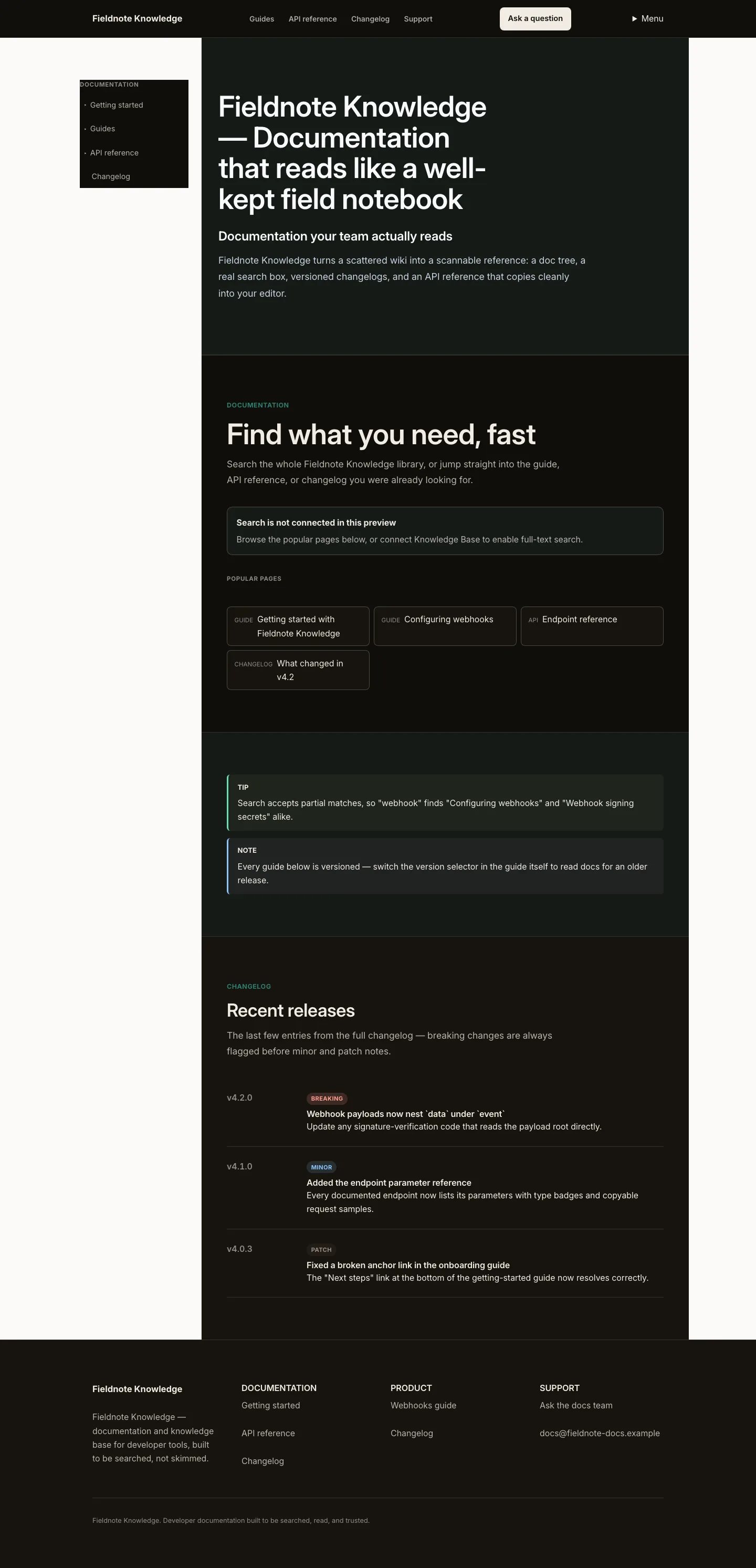Click the Fieldnote Knowledge header logo
756x1568 pixels.
pos(137,19)
